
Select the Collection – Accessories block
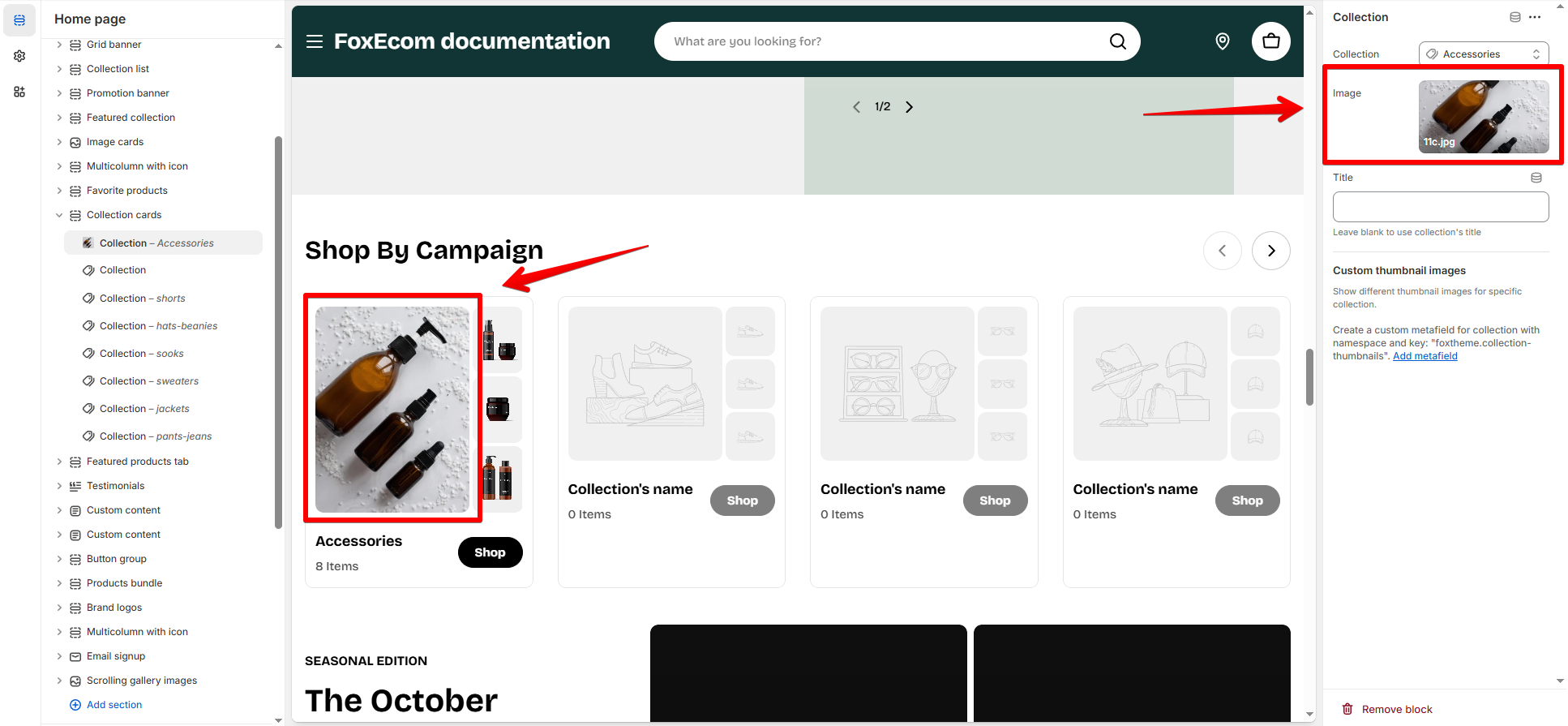[163, 243]
